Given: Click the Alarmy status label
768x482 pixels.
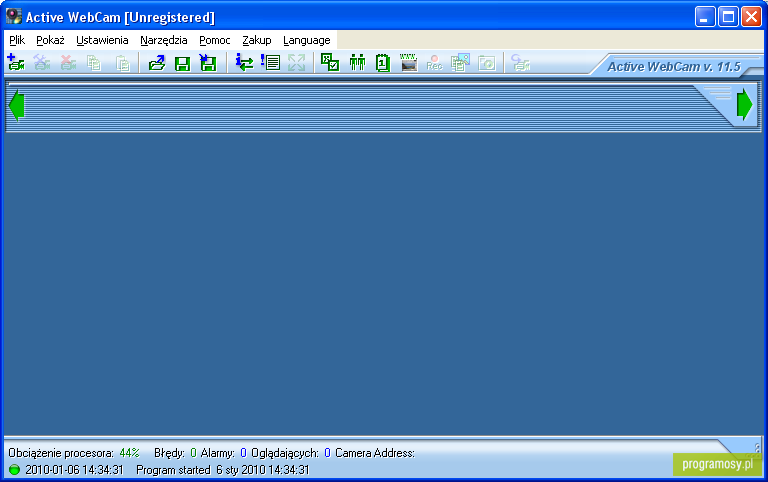Looking at the screenshot, I should [217, 453].
